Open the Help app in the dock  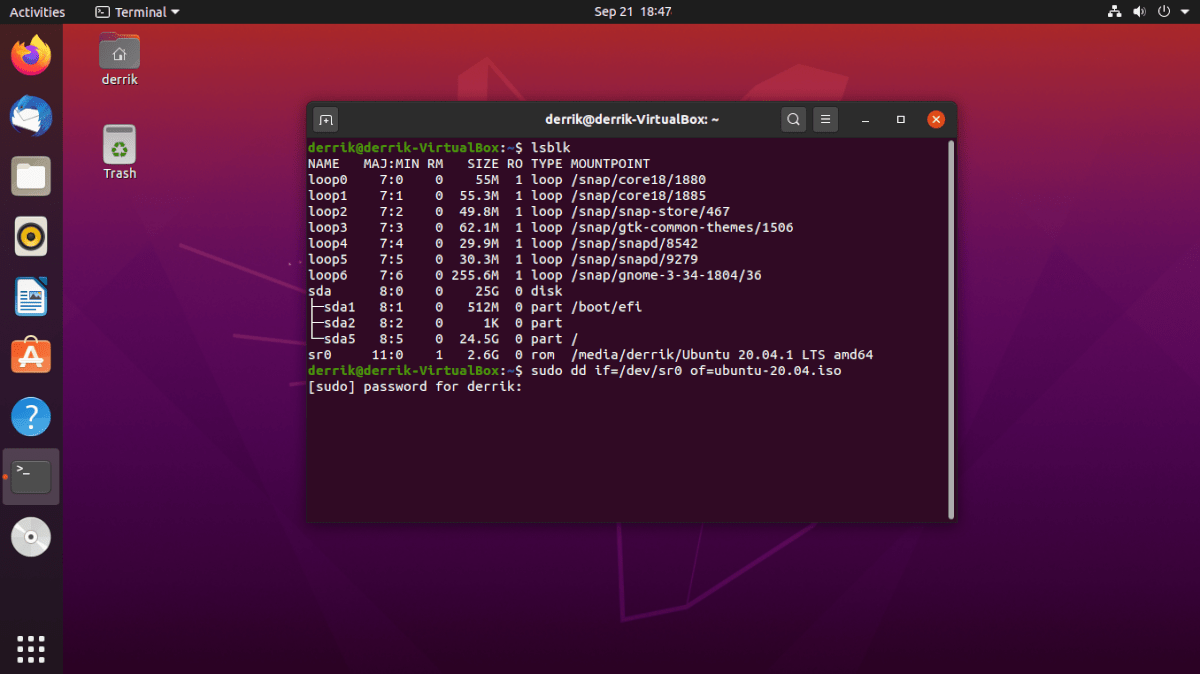[30, 416]
